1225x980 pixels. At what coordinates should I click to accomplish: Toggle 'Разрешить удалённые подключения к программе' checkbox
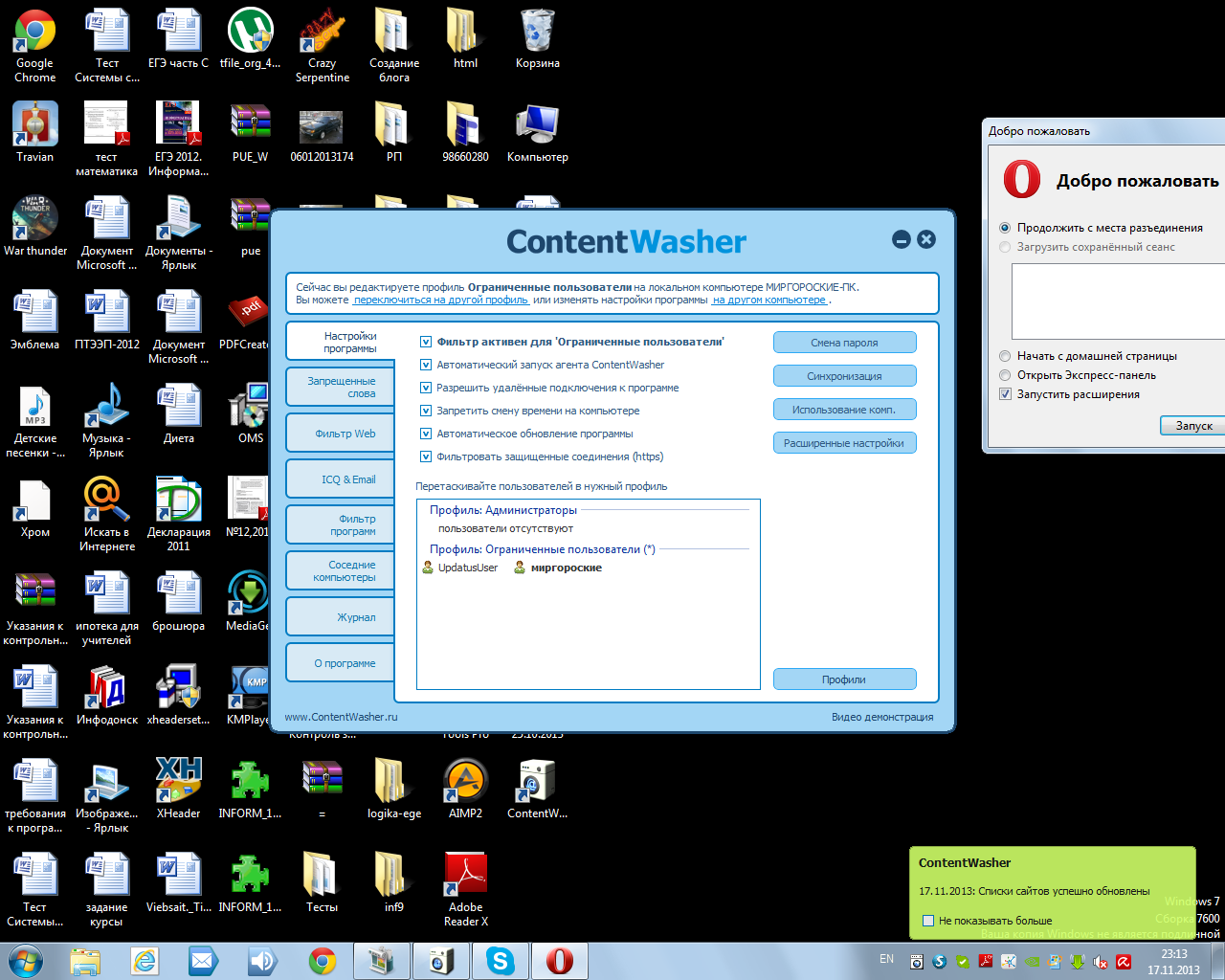point(426,388)
